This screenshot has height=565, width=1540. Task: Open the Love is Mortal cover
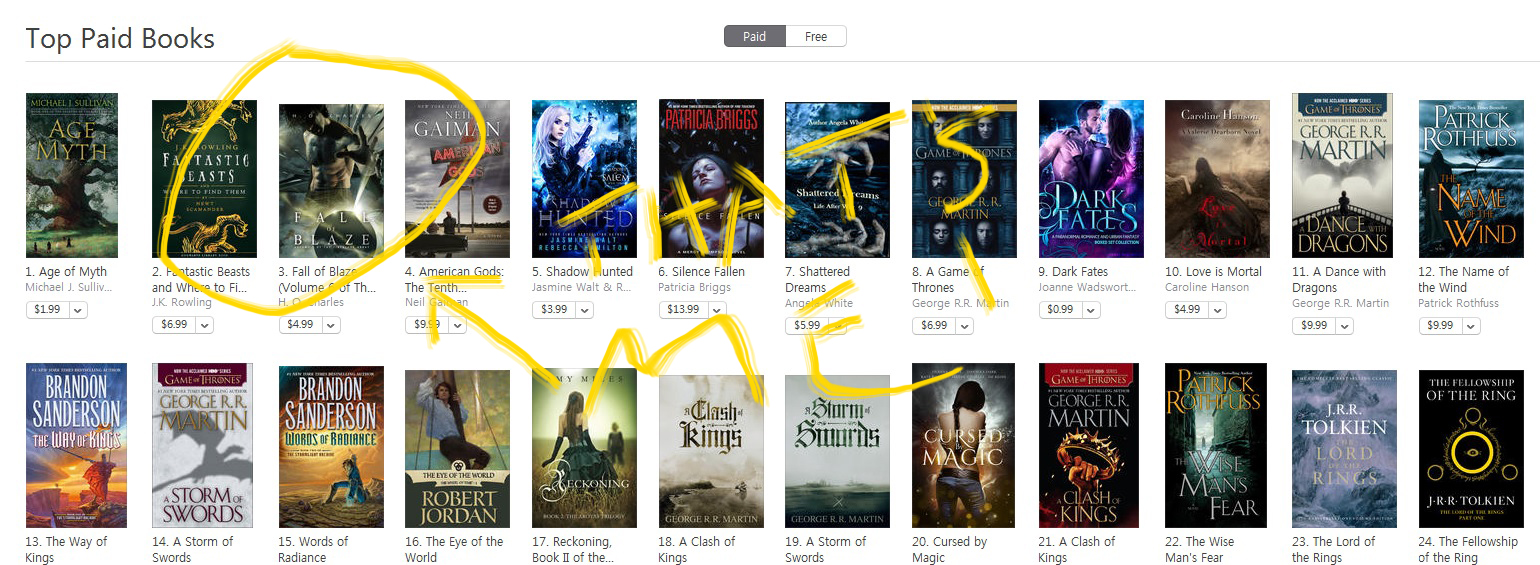(1217, 179)
